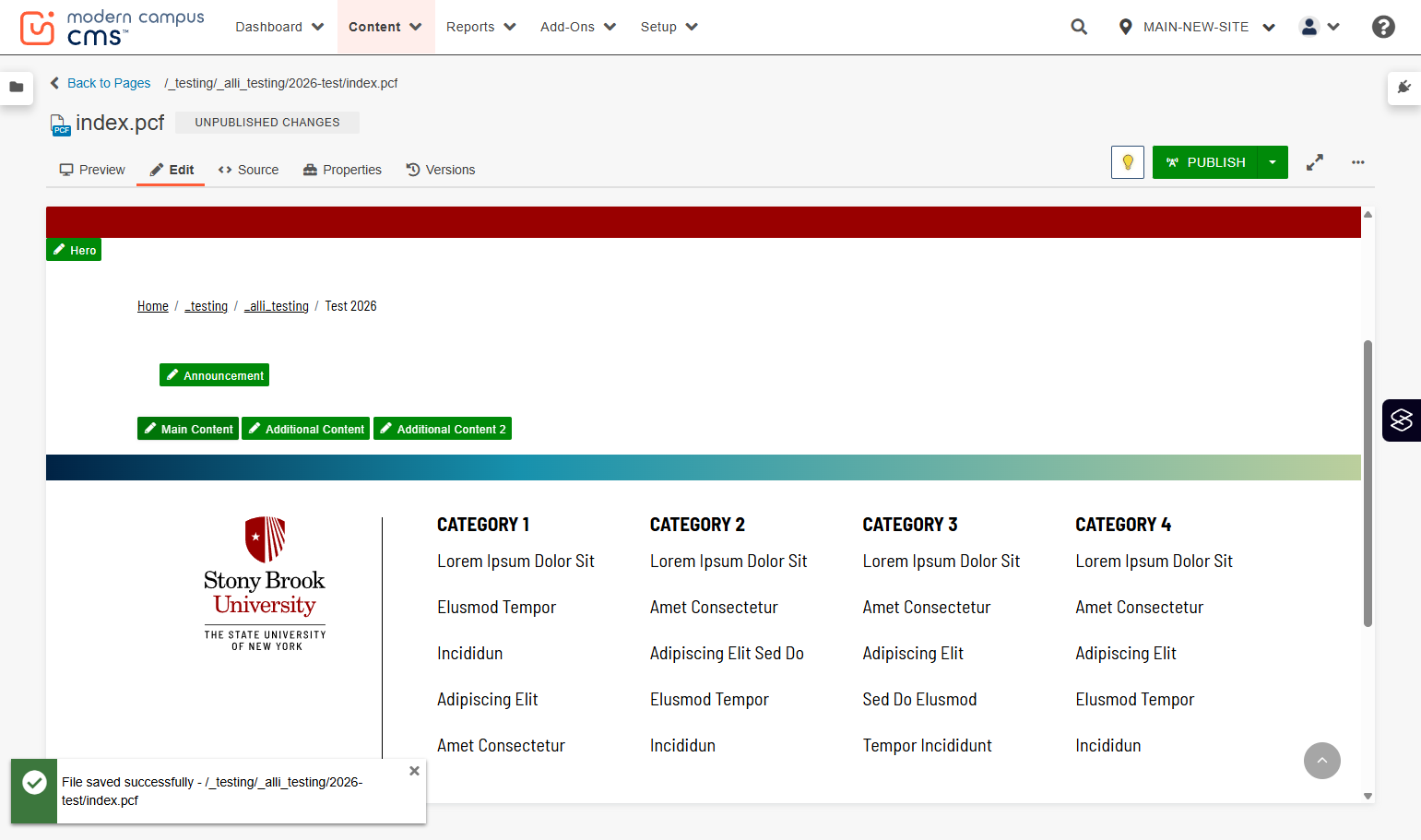Toggle the page check lightbulb icon
This screenshot has width=1421, height=840.
1128,162
